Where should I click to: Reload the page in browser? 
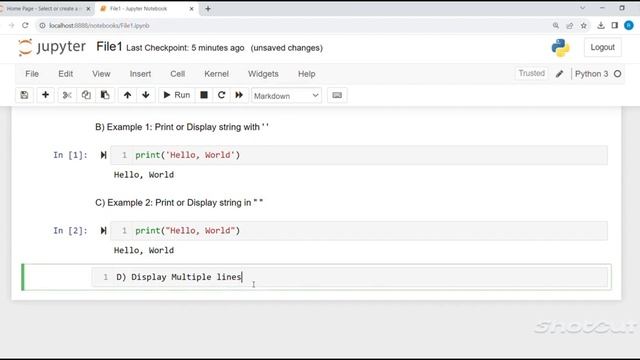(25, 25)
